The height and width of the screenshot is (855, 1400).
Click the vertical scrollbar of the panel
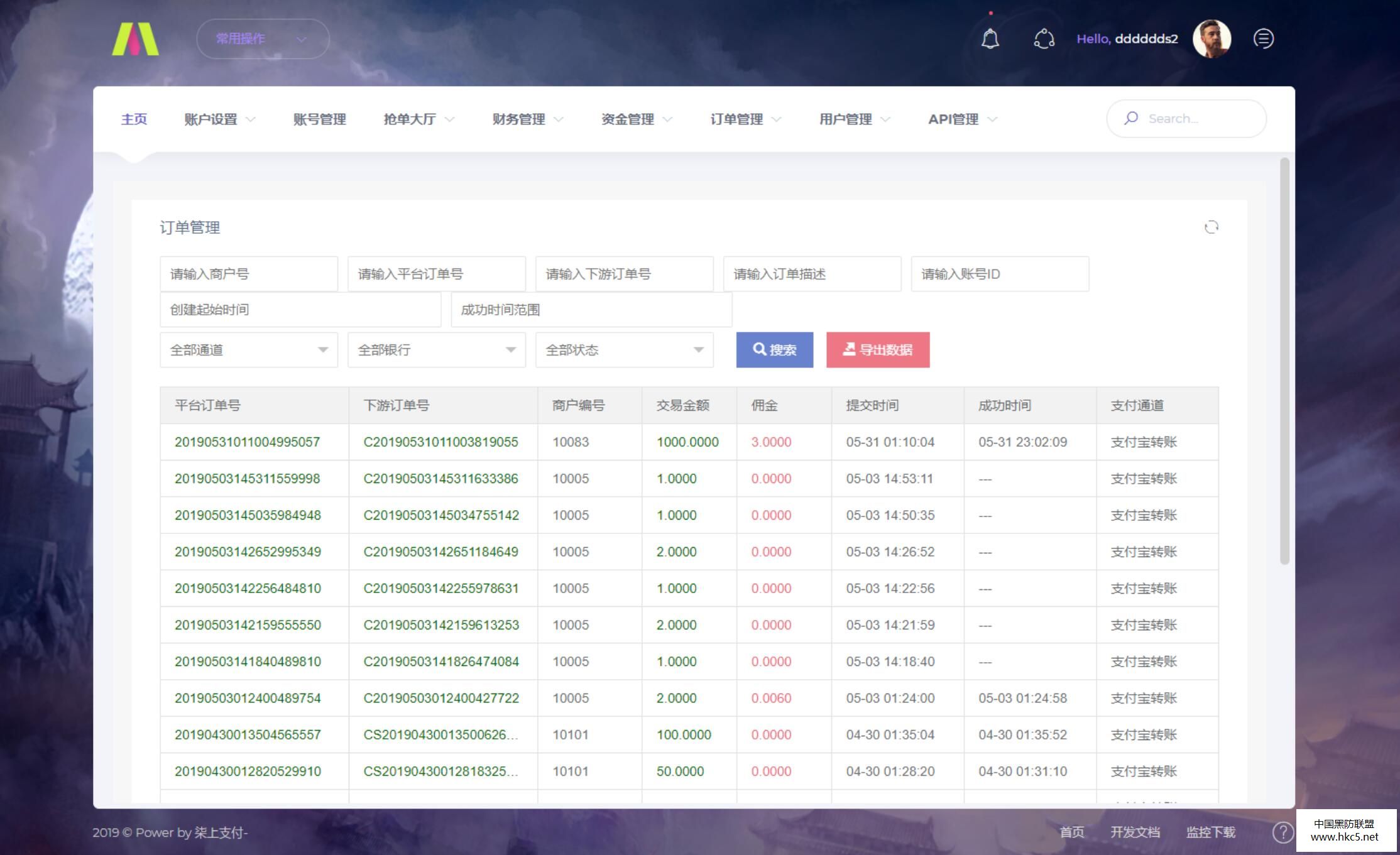click(x=1284, y=361)
